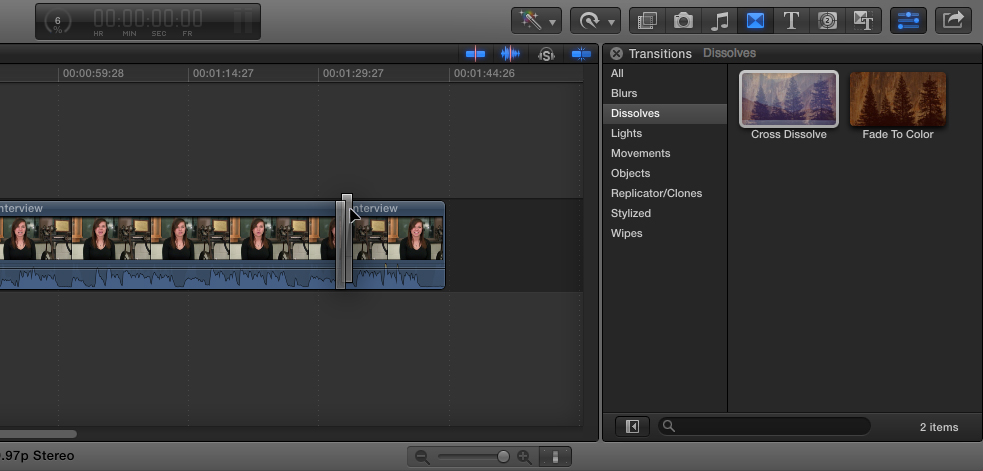Select the Lights category

665,134
